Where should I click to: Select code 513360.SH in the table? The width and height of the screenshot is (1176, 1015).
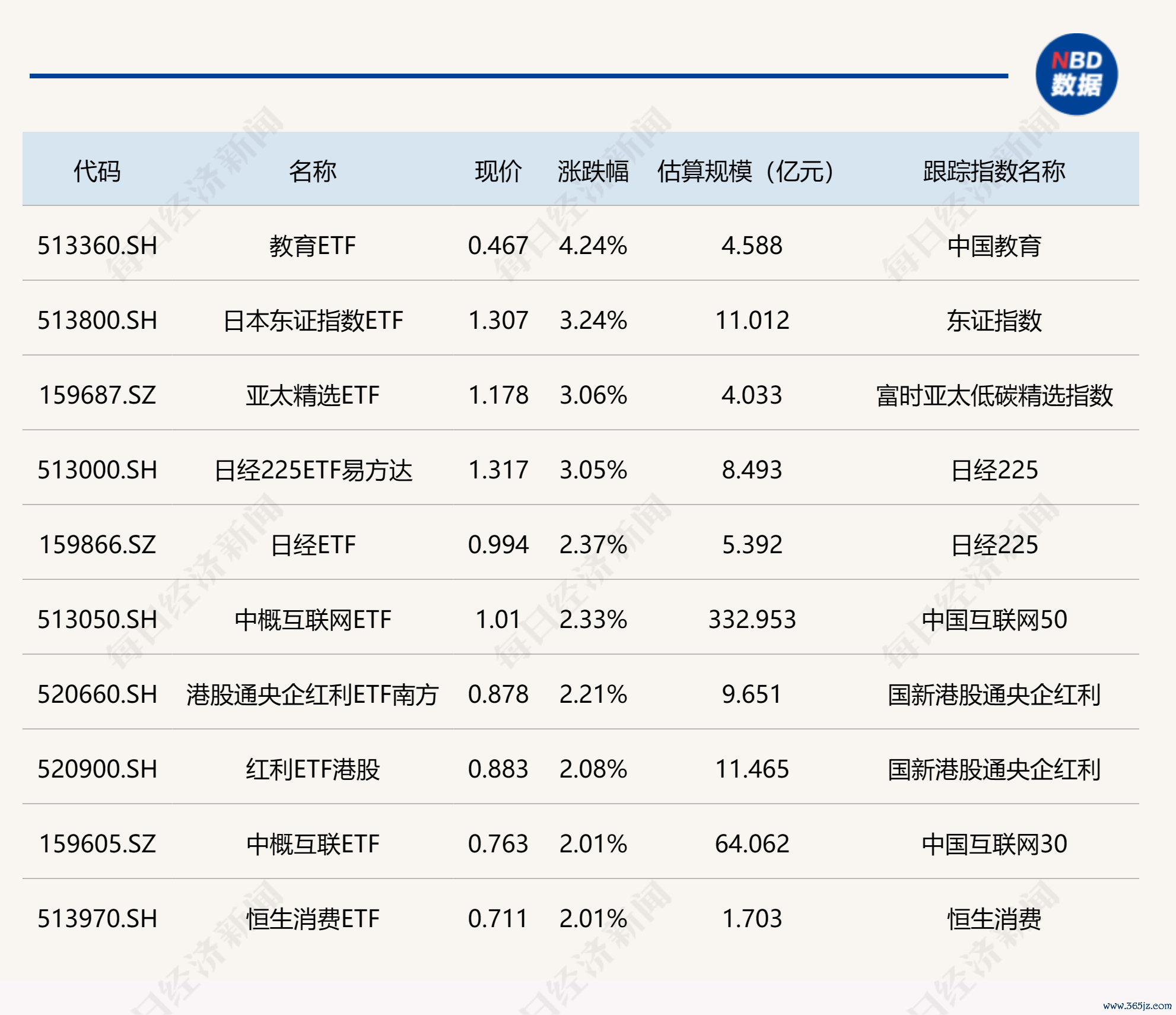point(97,246)
